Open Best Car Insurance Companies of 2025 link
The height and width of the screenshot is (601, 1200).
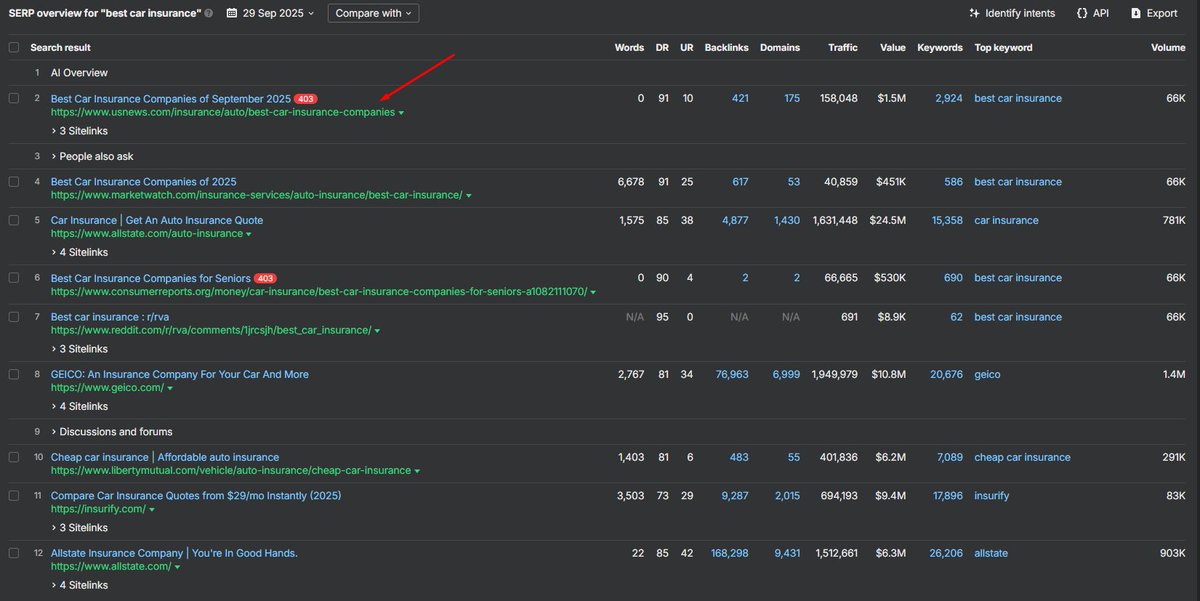coord(144,182)
